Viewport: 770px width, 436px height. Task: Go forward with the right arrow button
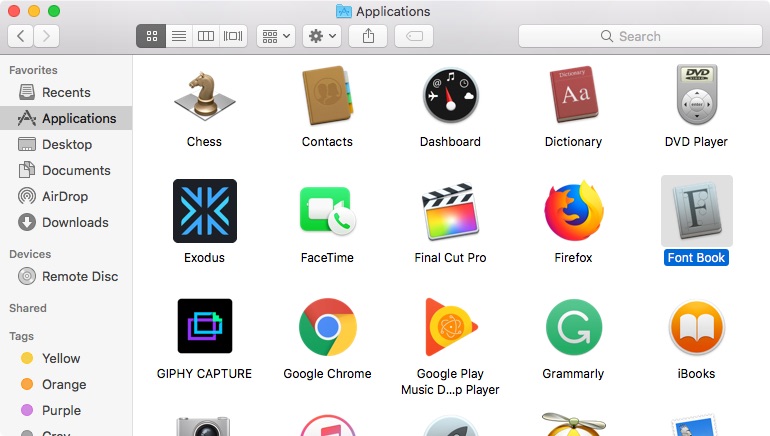[x=47, y=36]
